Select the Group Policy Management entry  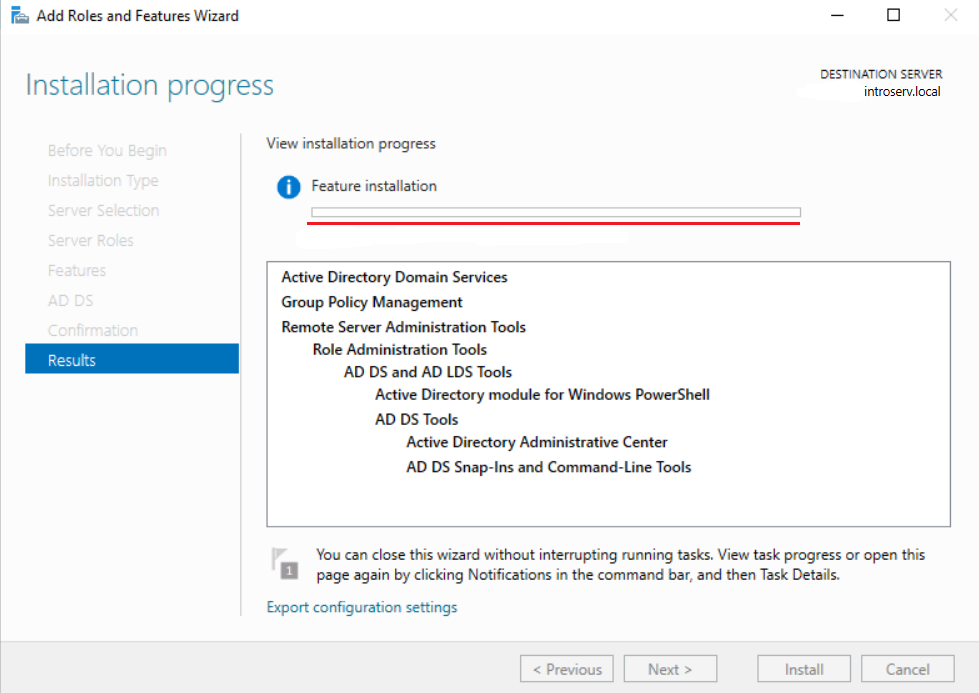point(371,302)
